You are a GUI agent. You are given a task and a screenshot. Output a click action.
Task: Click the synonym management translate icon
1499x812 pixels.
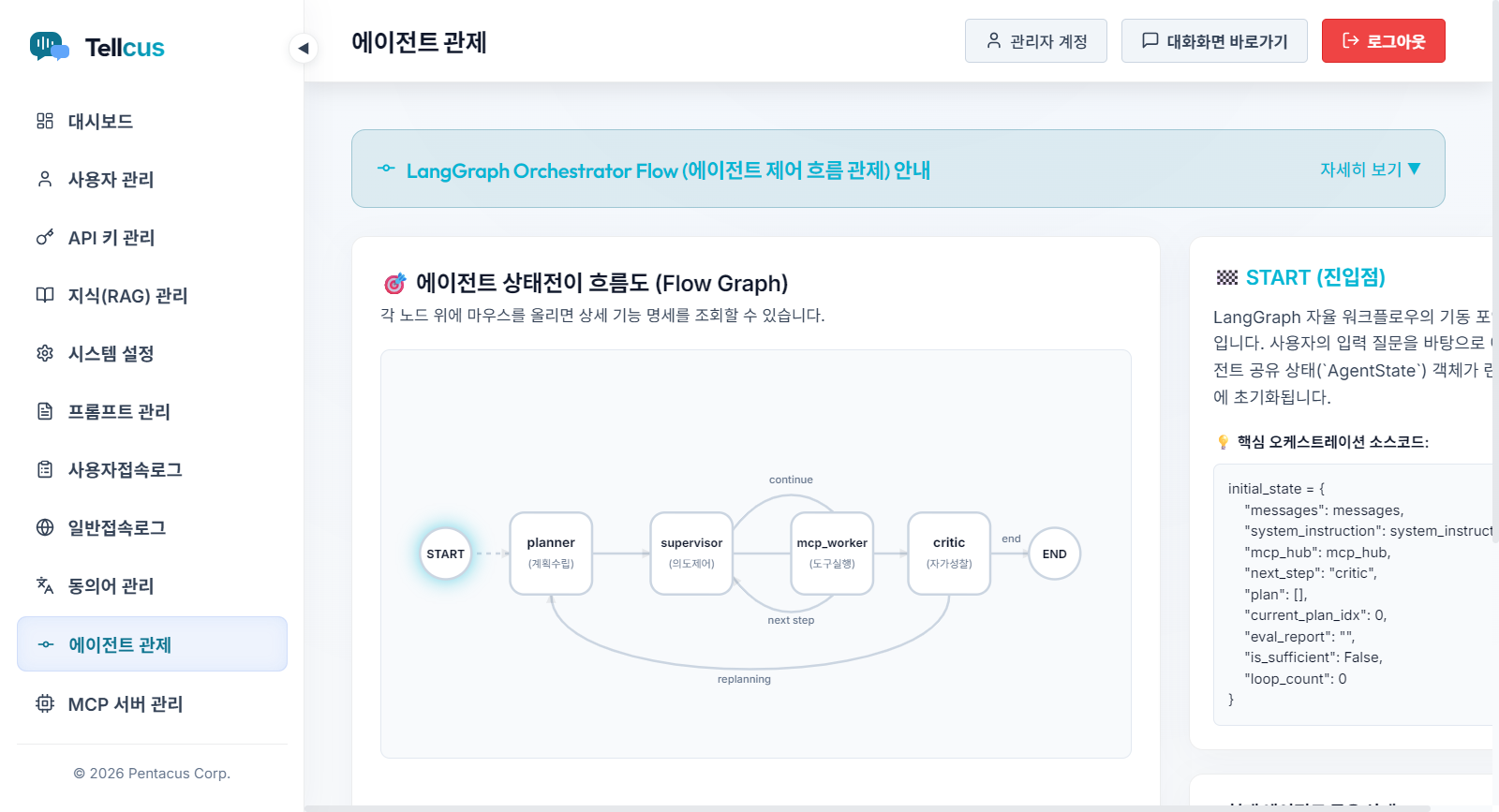point(45,585)
